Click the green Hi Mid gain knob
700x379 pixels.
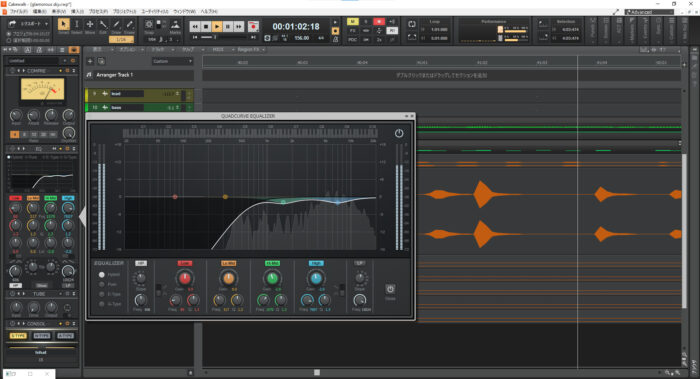tap(272, 278)
